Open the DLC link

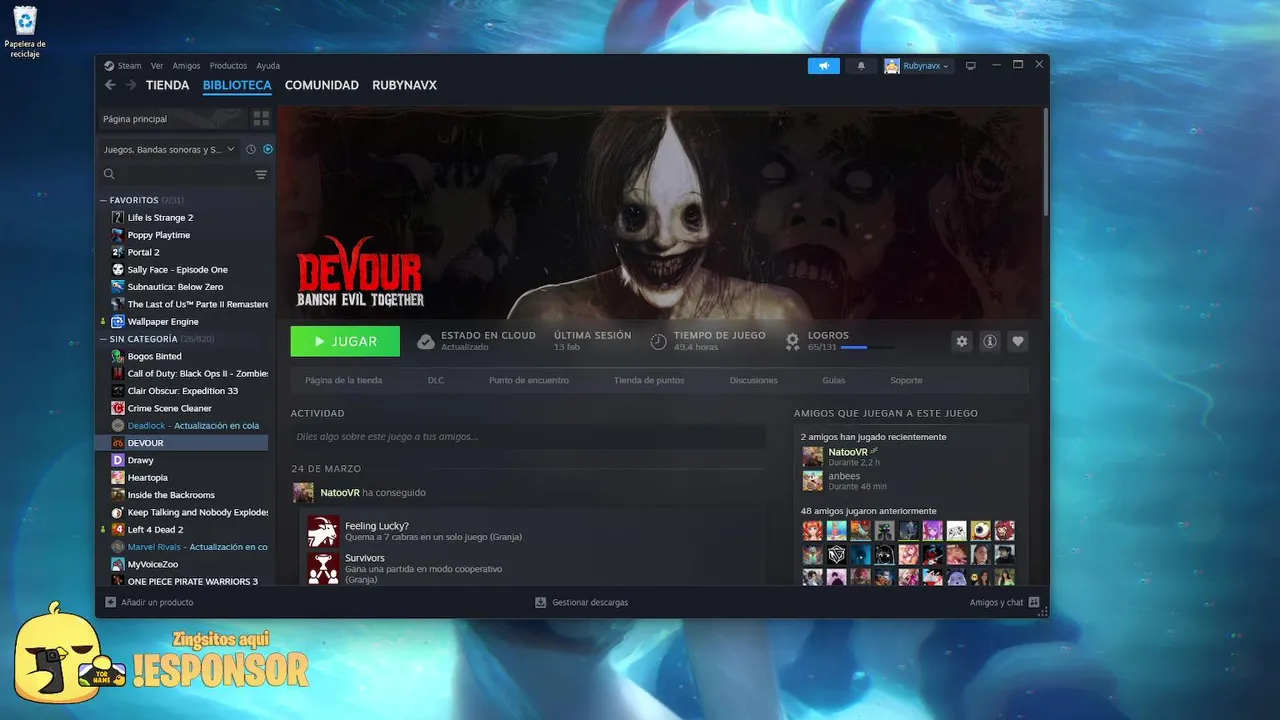click(x=436, y=380)
